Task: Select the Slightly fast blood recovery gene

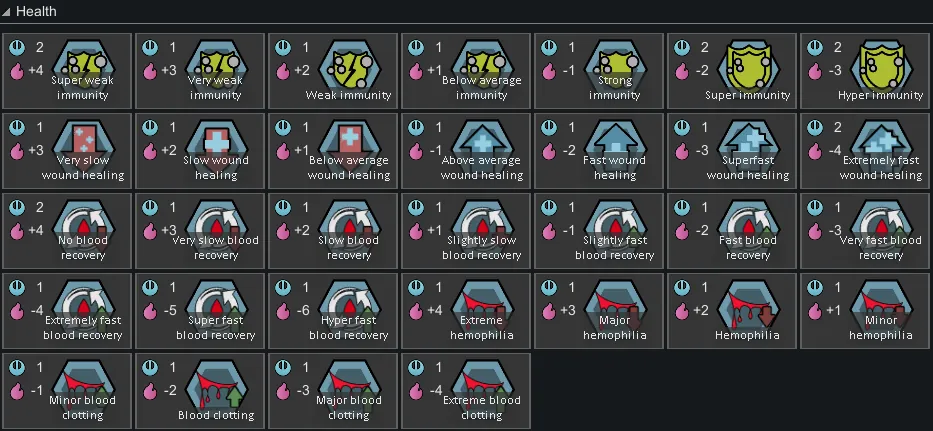Action: [599, 231]
